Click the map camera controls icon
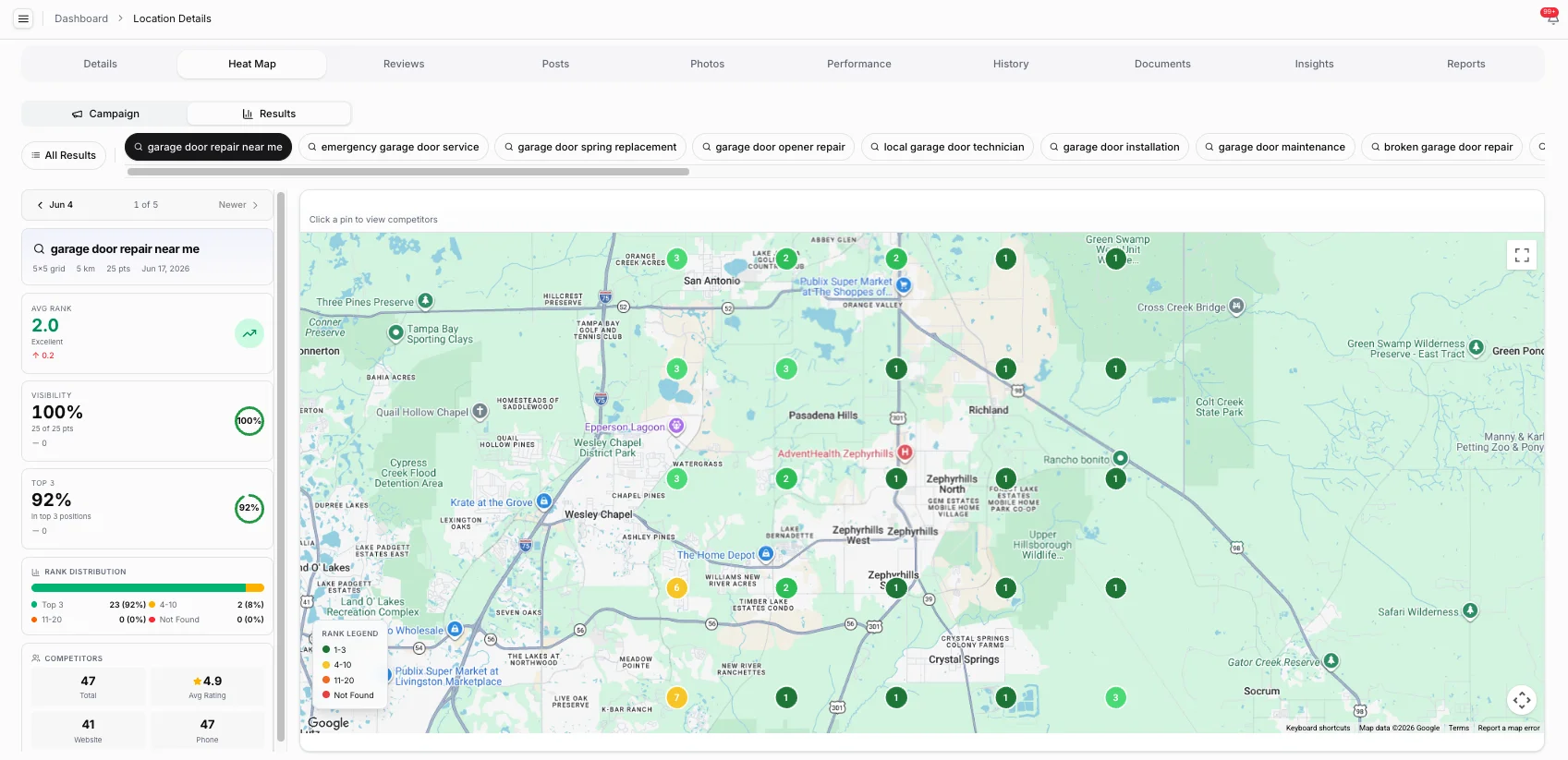The image size is (1568, 760). coord(1522,700)
